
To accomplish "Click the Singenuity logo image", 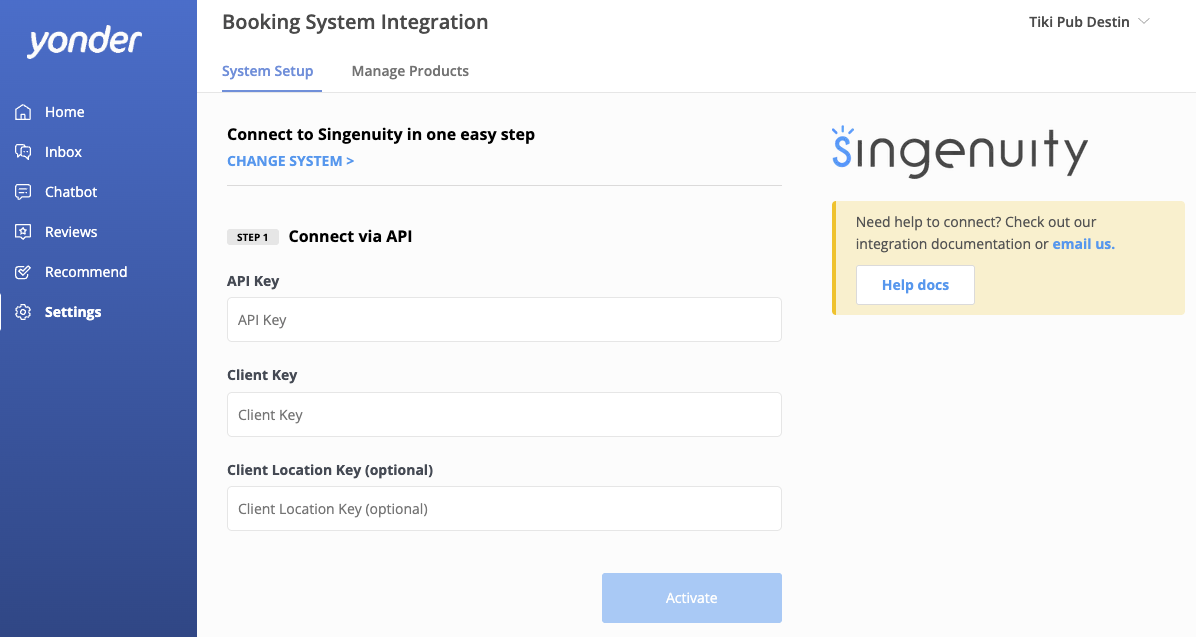I will coord(959,153).
